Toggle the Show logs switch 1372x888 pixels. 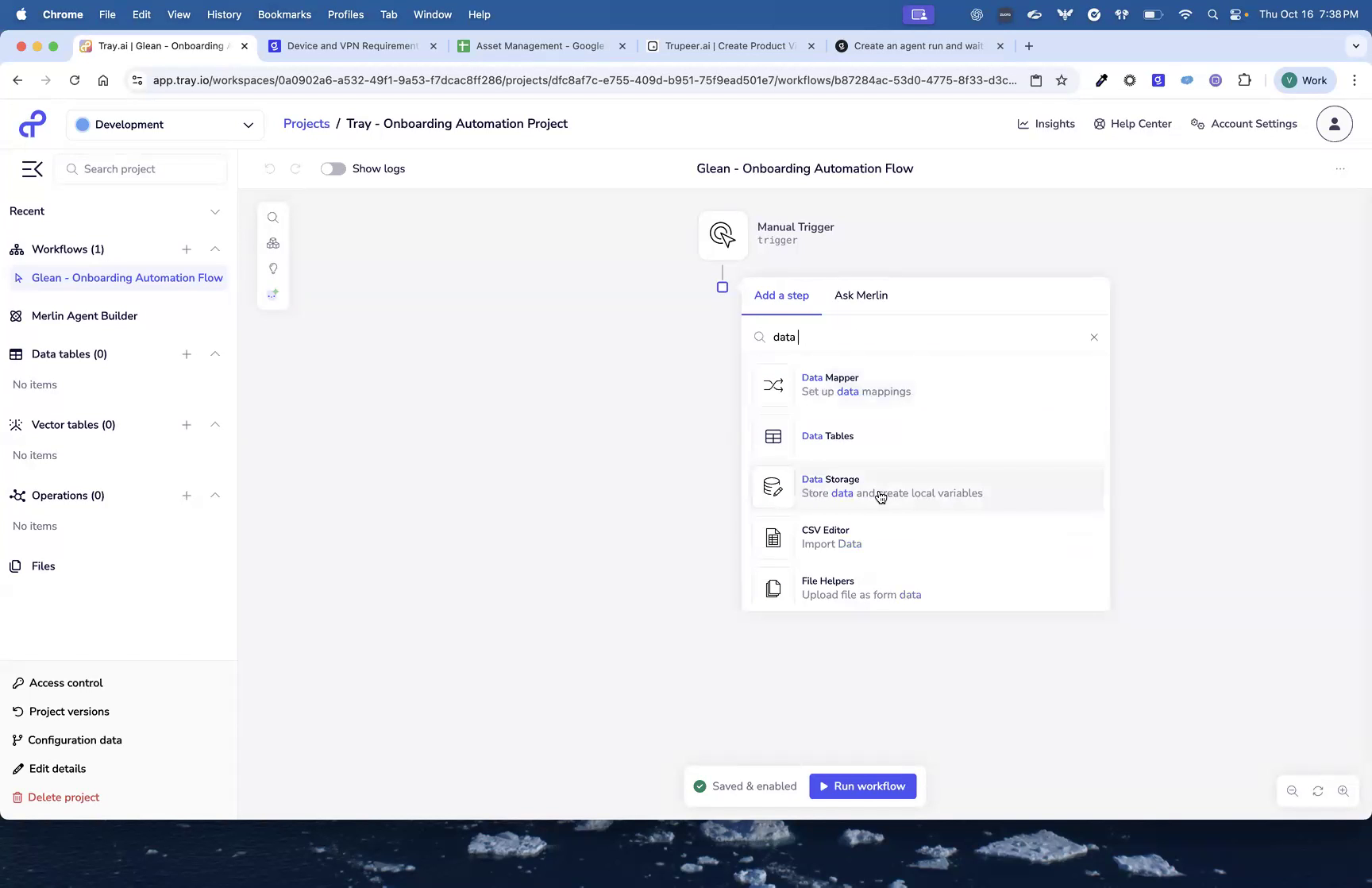click(x=333, y=168)
